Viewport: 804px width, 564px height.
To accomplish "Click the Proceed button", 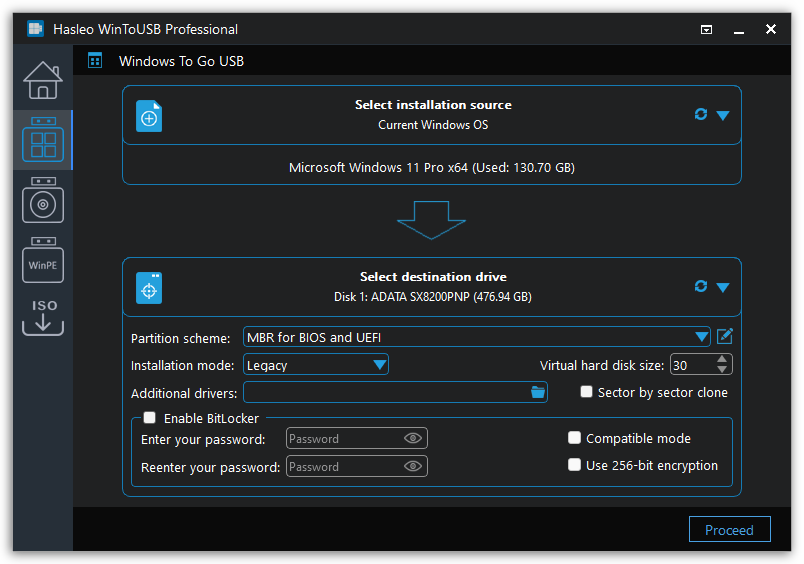I will point(730,529).
